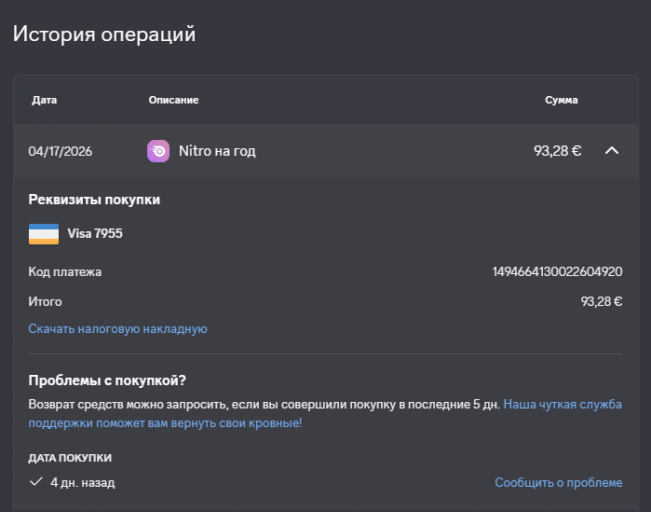The width and height of the screenshot is (651, 512).
Task: Click the История операций heading
Action: [104, 34]
